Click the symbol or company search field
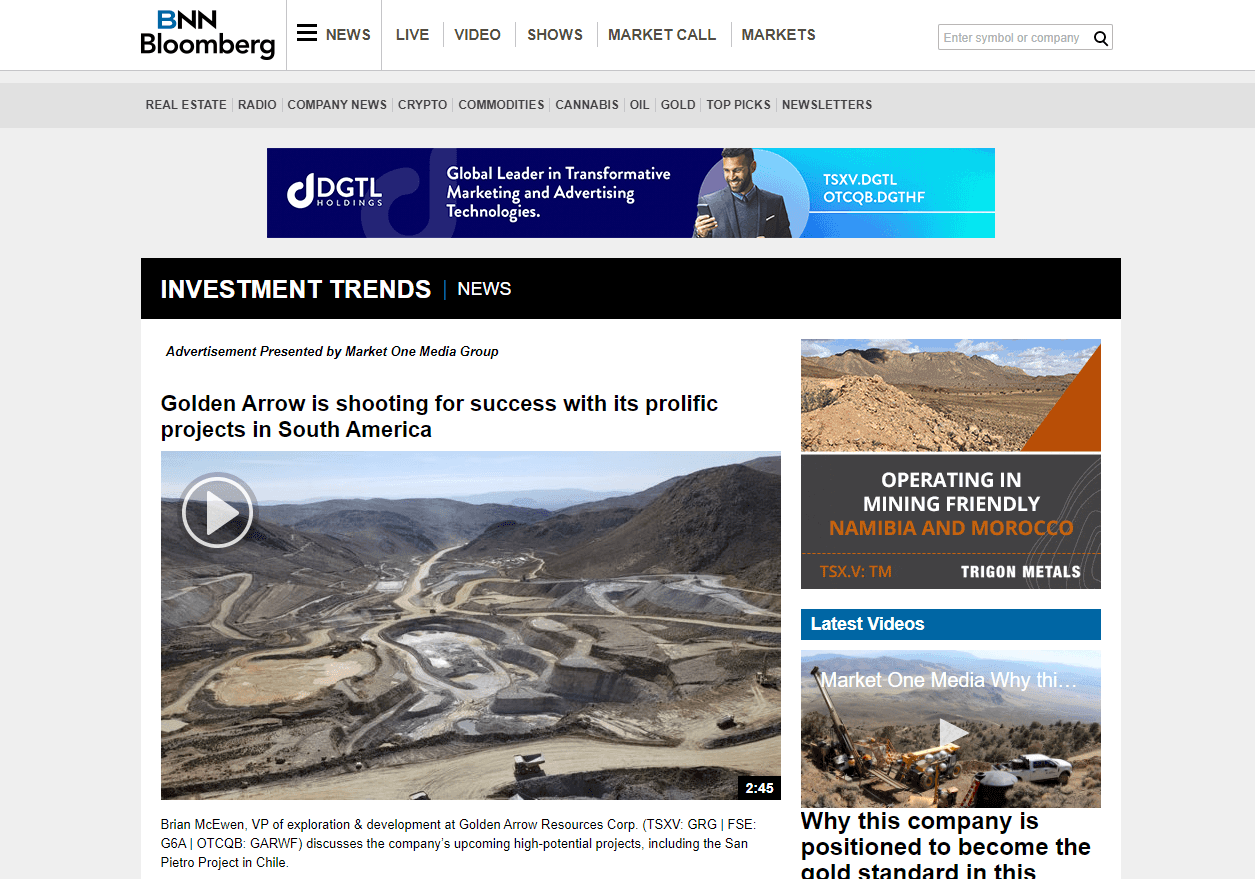 click(1014, 38)
